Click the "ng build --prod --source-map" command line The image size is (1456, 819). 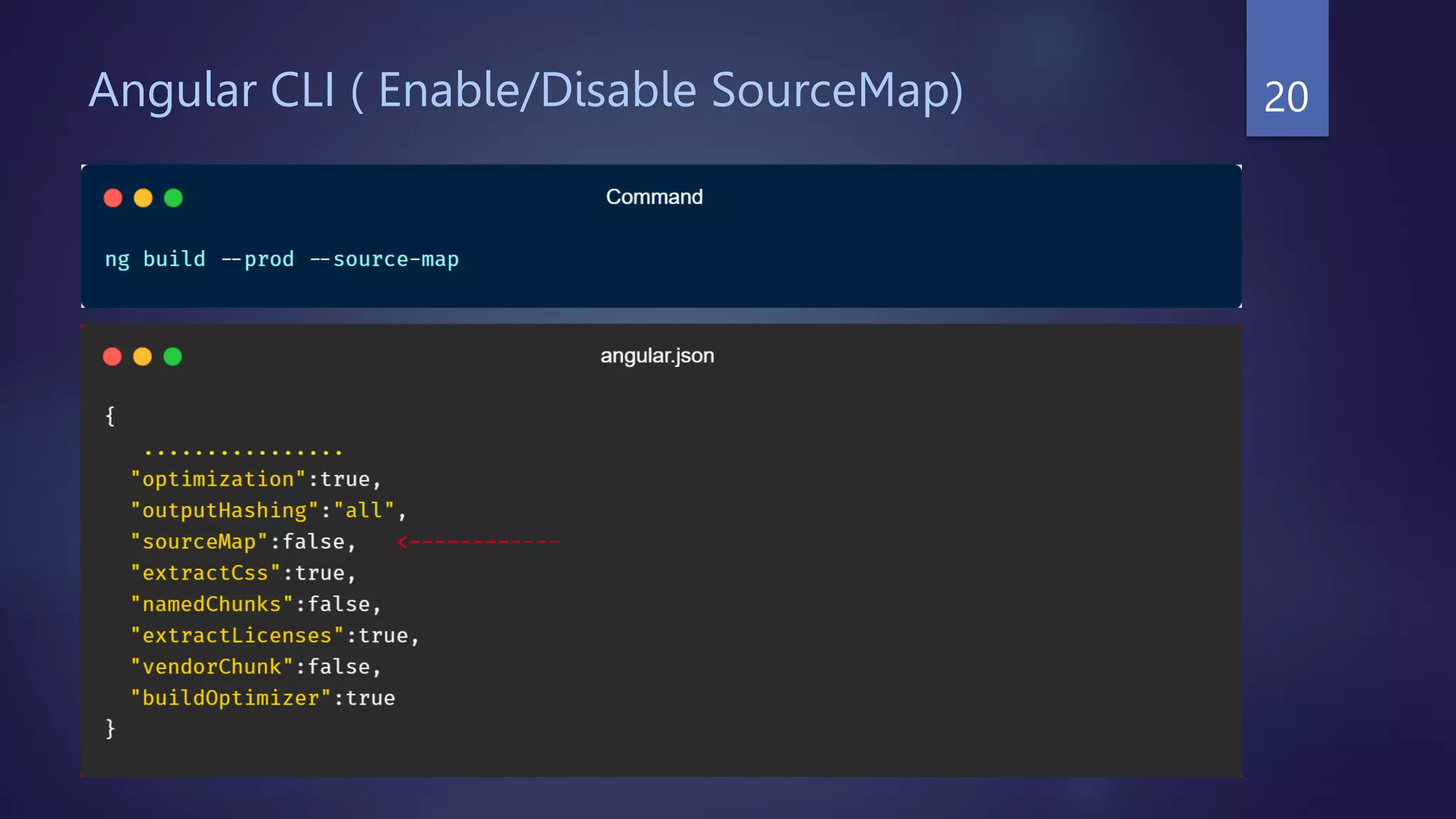[x=282, y=259]
